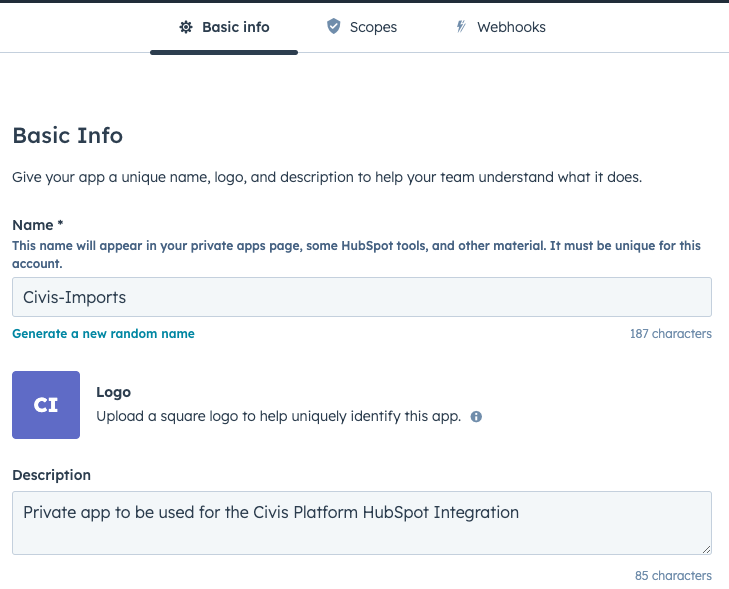Click the 85 characters counter
This screenshot has height=589, width=729.
(673, 576)
